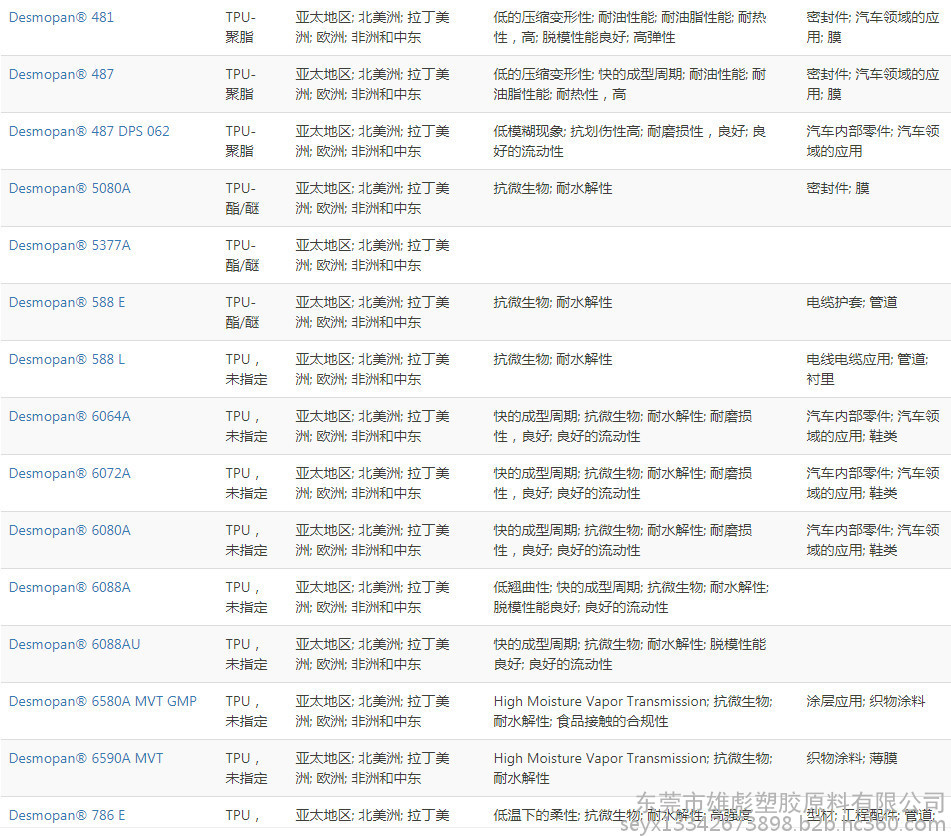The height and width of the screenshot is (836, 951).
Task: Follow the Desmopan® 5080A link
Action: [x=70, y=189]
